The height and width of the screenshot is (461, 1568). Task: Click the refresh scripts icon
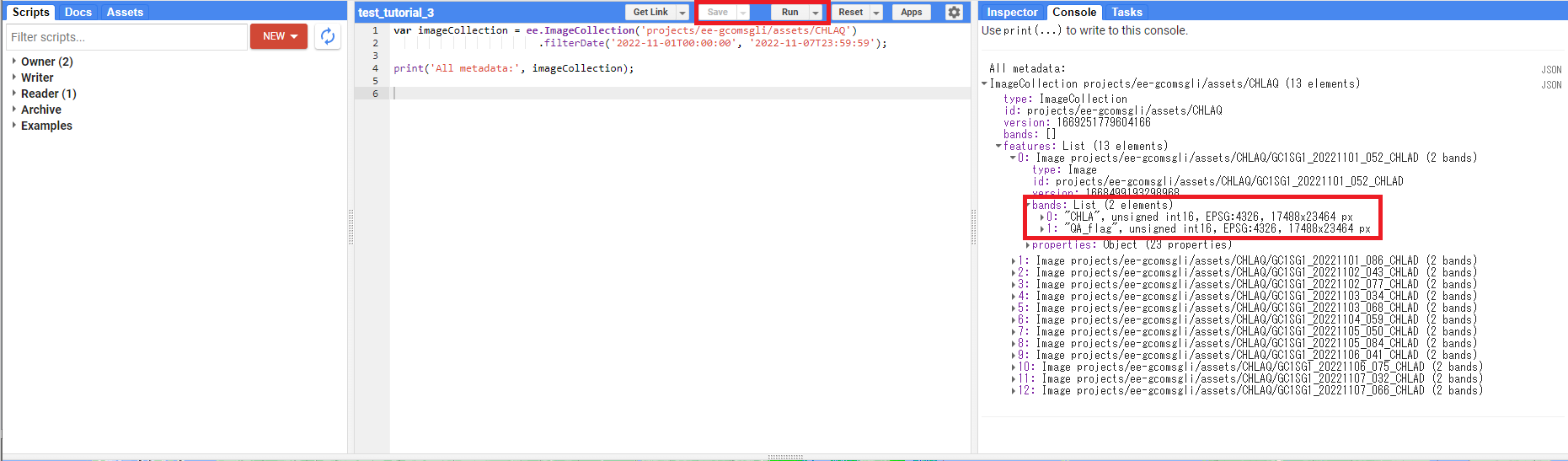(x=328, y=36)
